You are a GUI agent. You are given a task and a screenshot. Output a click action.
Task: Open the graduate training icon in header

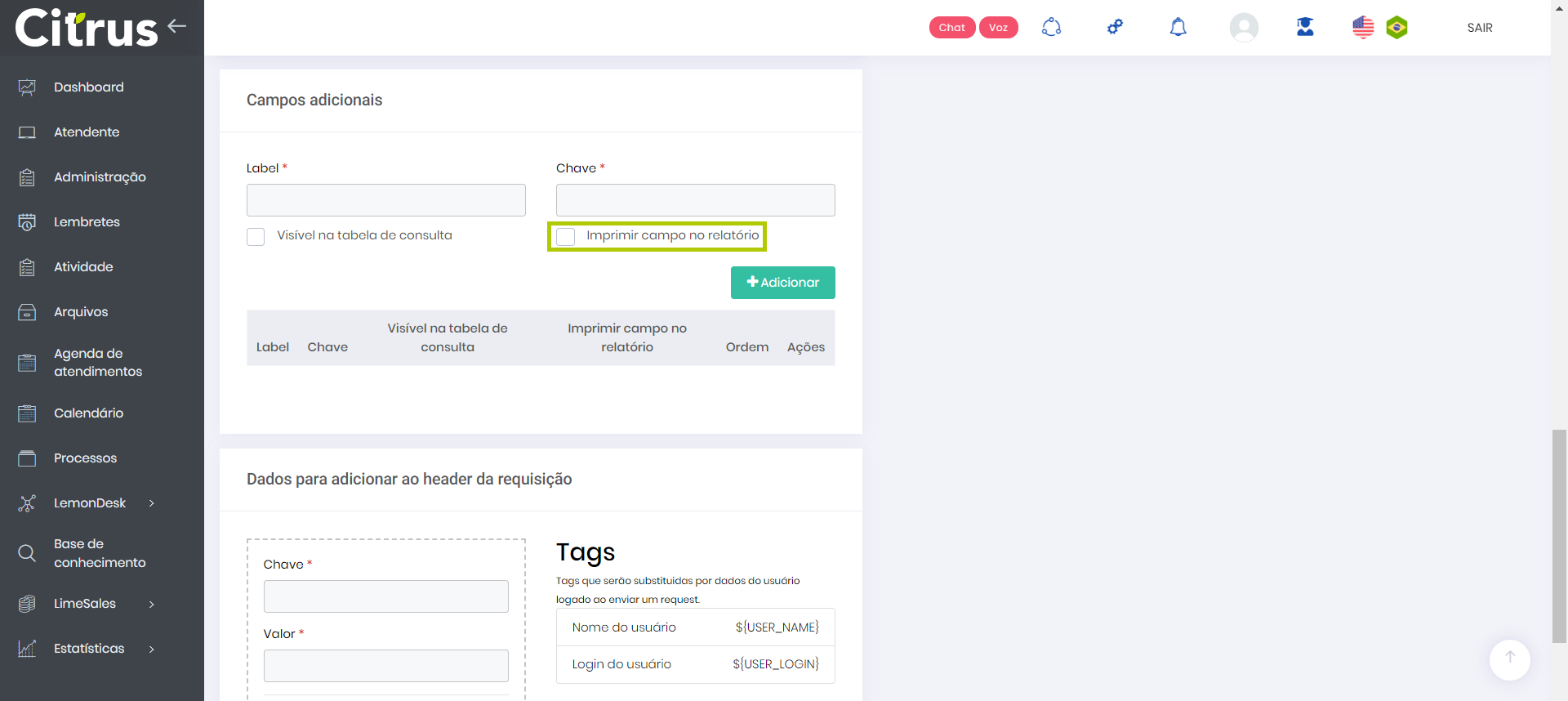(1305, 28)
